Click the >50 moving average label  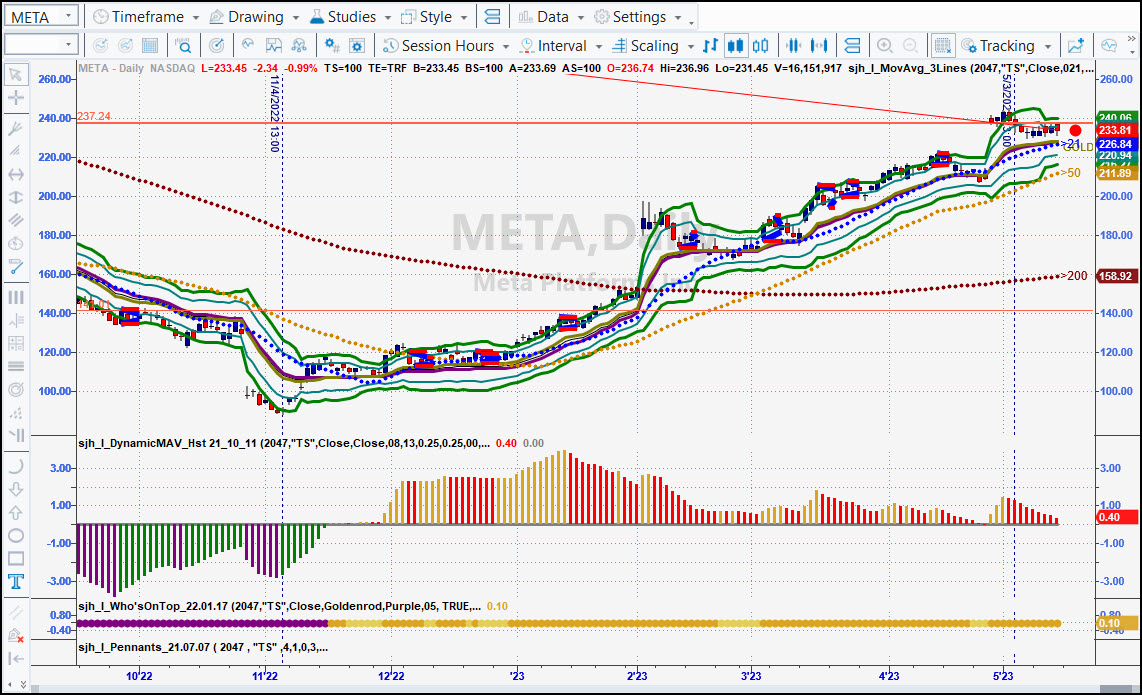coord(1070,173)
